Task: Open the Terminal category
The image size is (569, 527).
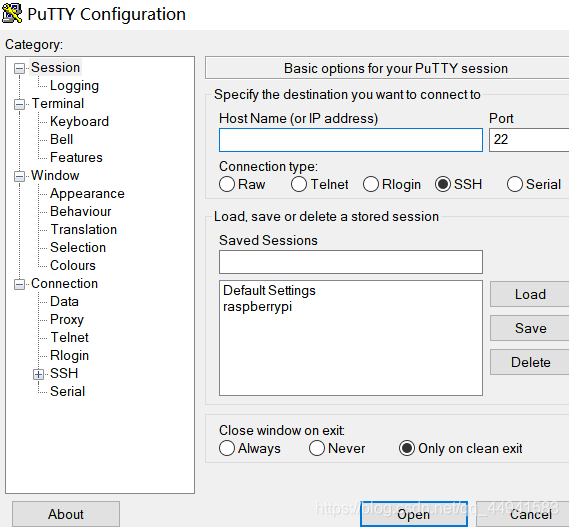Action: click(x=58, y=103)
